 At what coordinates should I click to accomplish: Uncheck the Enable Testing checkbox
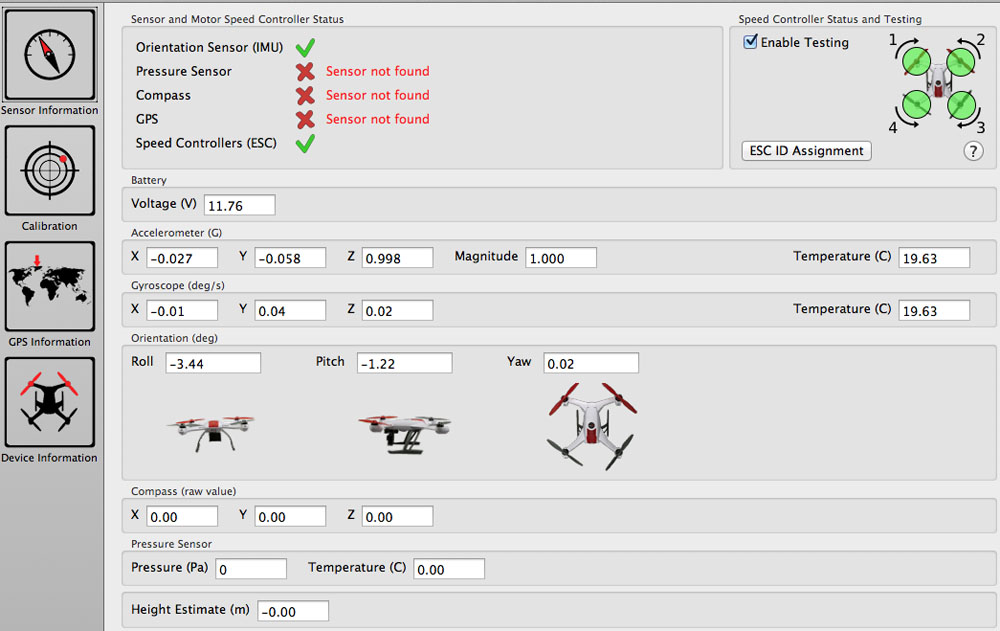(750, 42)
